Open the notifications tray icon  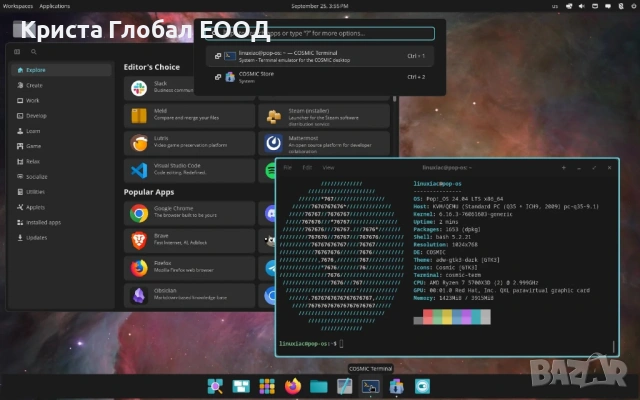(608, 6)
